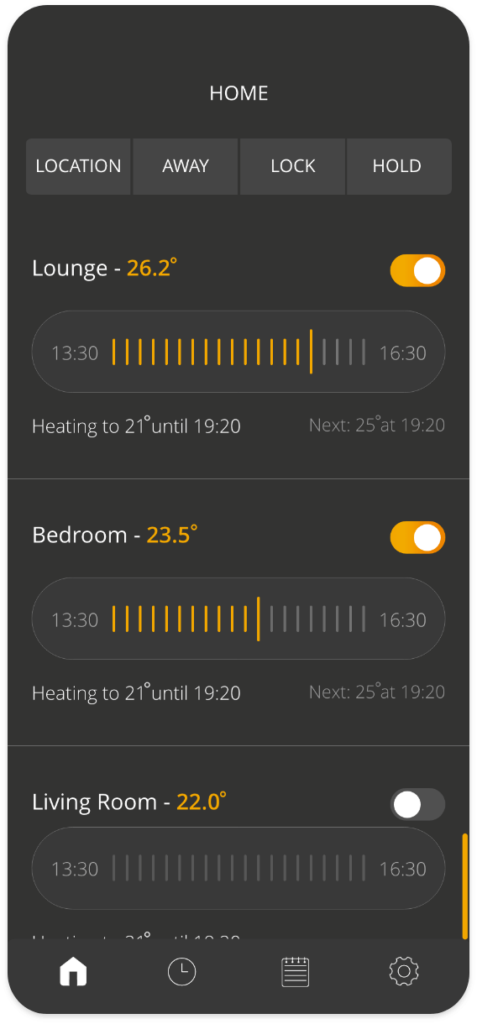
Task: Click the orange vertical scrollbar
Action: click(x=465, y=886)
